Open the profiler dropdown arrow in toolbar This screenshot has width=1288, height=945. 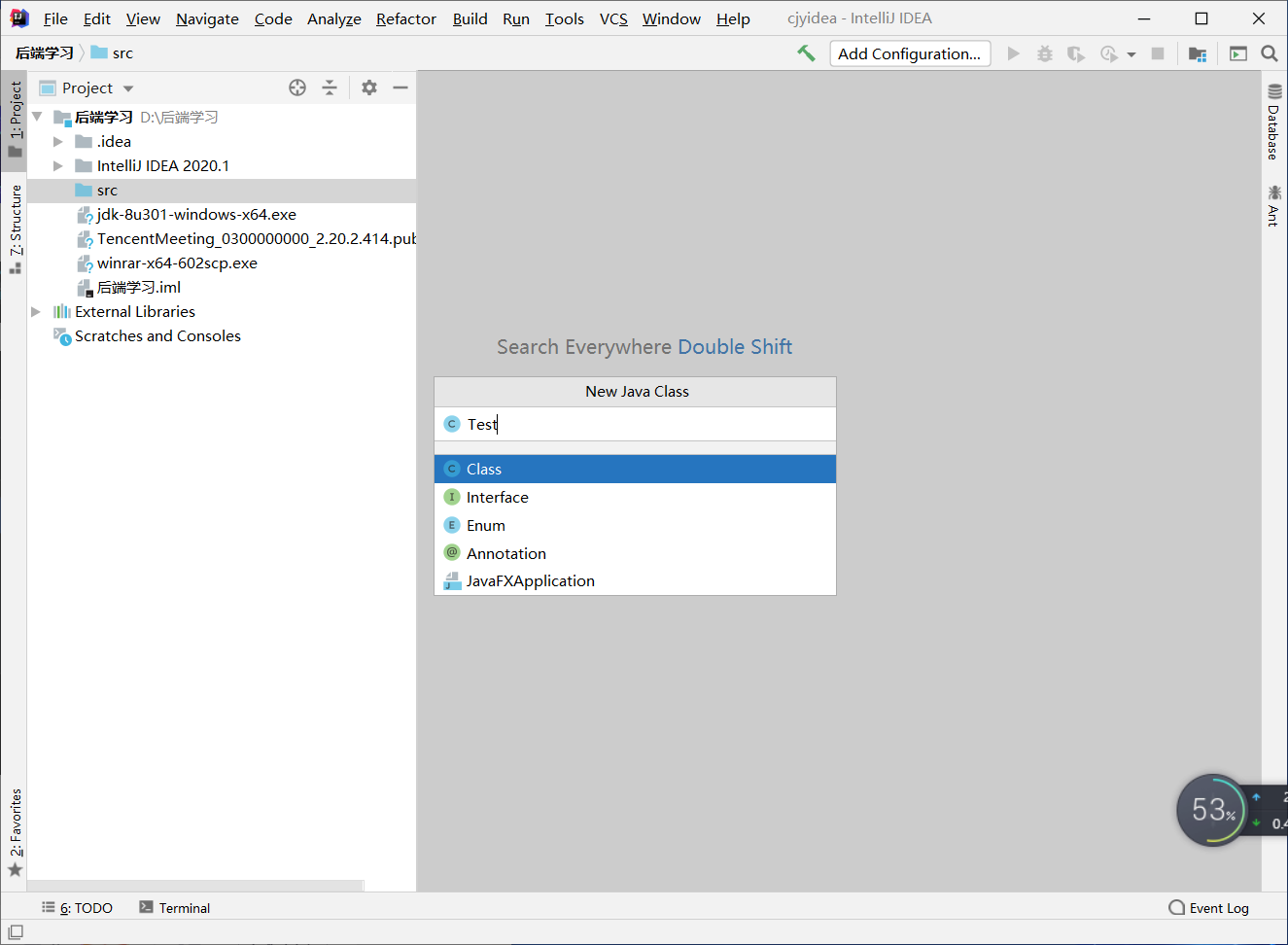tap(1131, 54)
